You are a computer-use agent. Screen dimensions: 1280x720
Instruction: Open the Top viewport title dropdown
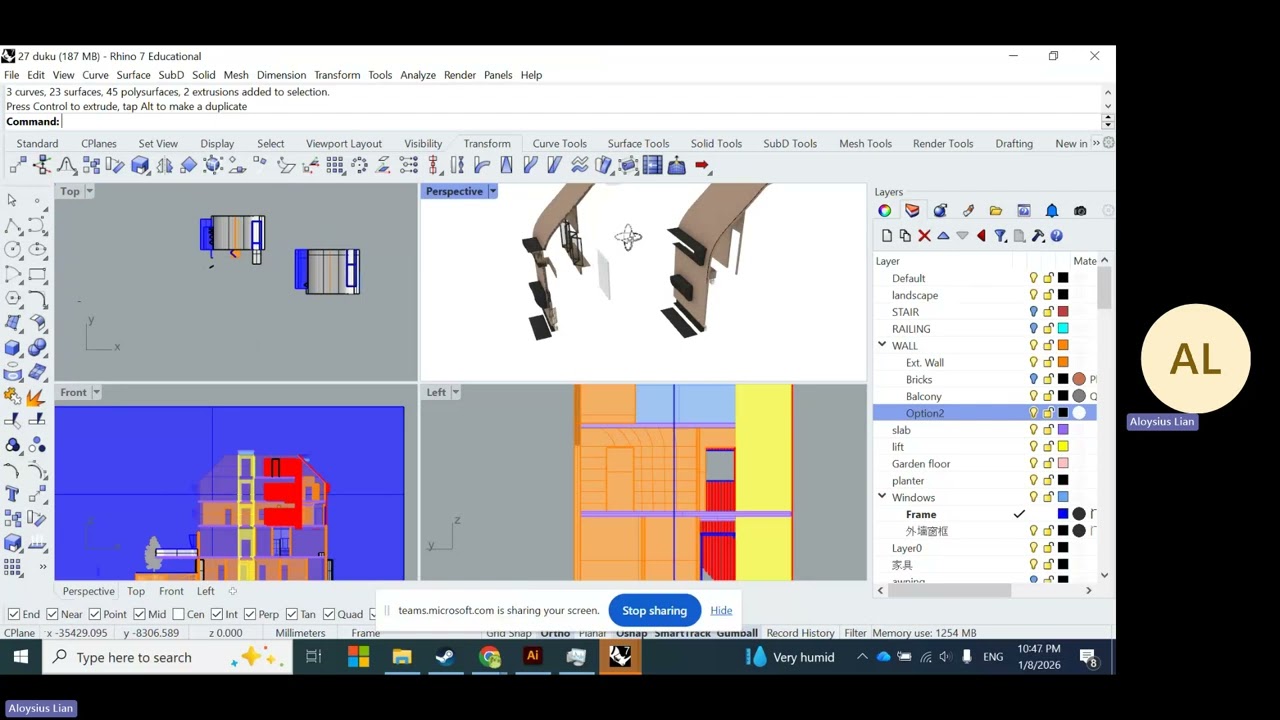point(89,191)
